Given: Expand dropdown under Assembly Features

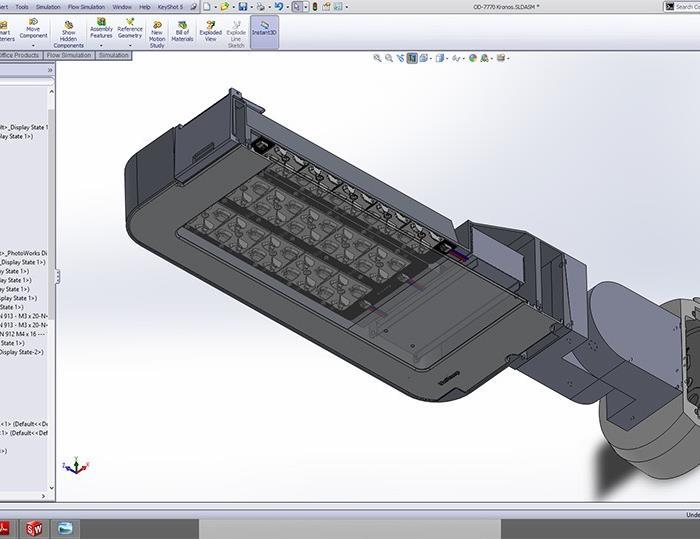Looking at the screenshot, I should point(101,45).
